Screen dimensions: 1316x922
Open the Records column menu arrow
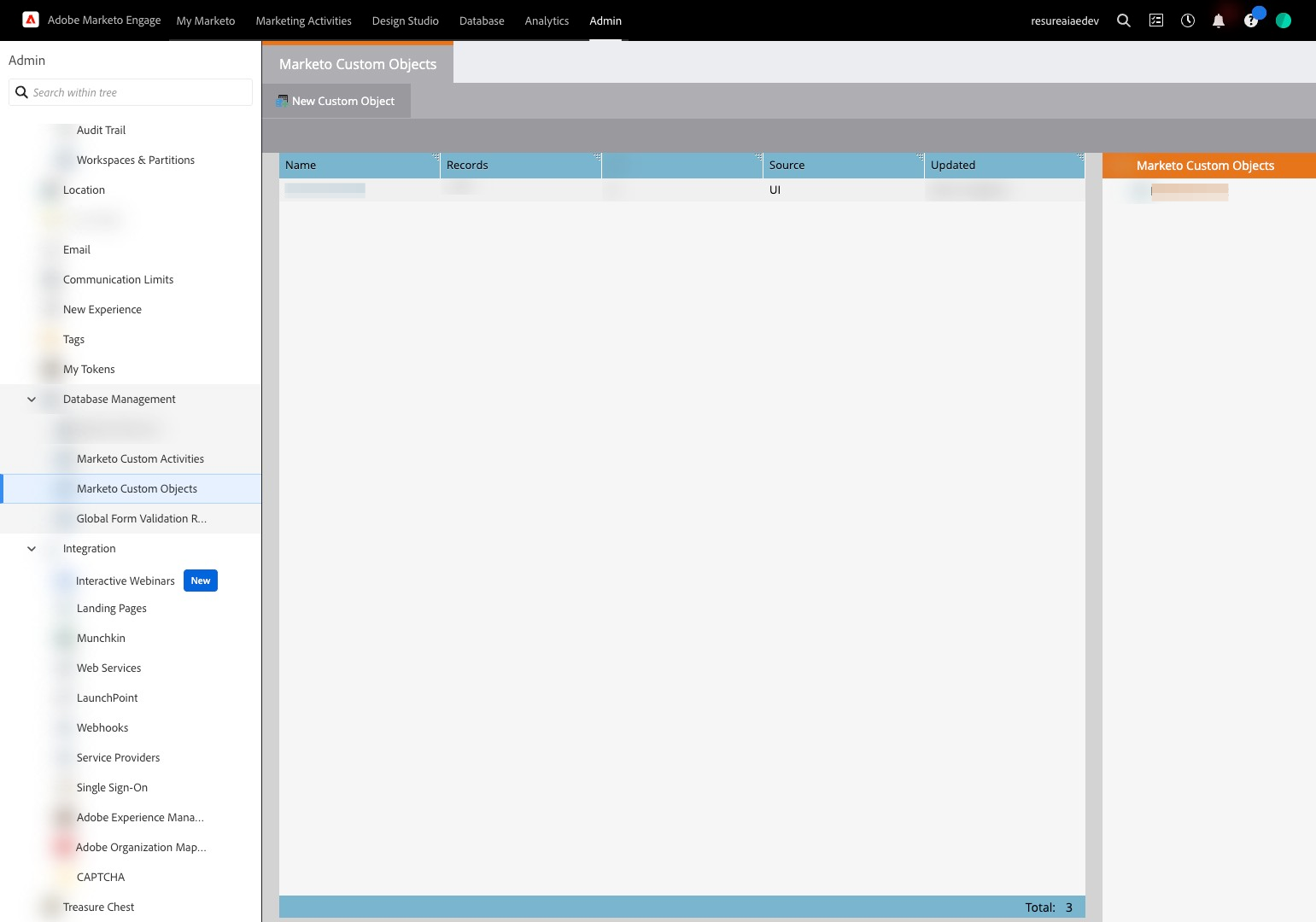[597, 157]
